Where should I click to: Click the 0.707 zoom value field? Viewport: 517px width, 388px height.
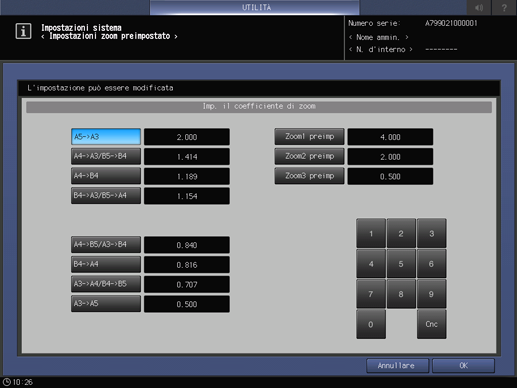(187, 284)
